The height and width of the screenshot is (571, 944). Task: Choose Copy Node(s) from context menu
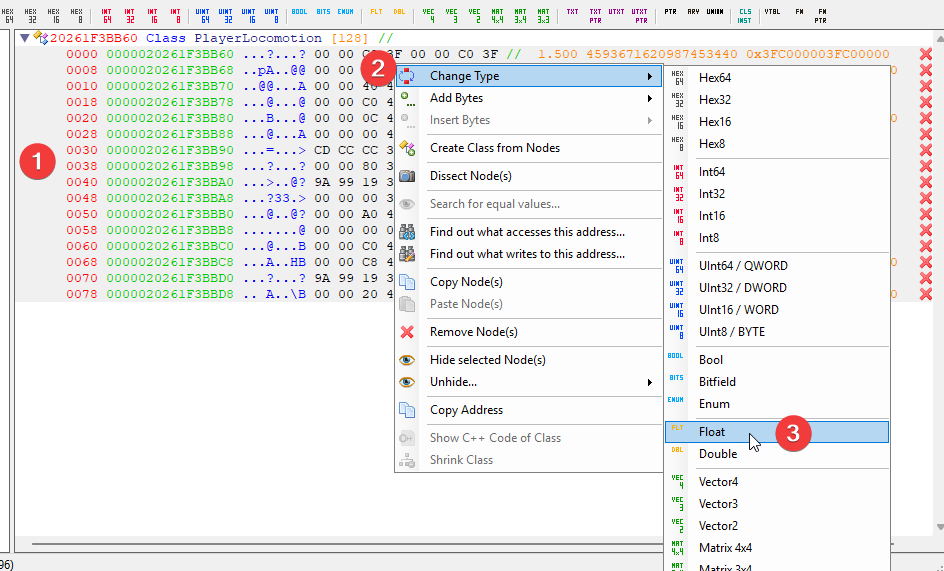pos(529,282)
